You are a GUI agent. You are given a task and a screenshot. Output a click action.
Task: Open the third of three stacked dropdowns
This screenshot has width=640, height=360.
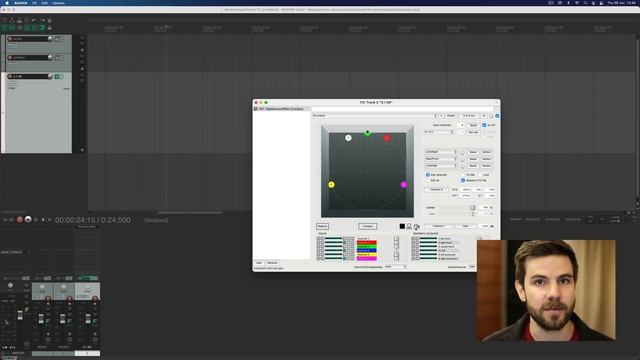440,166
